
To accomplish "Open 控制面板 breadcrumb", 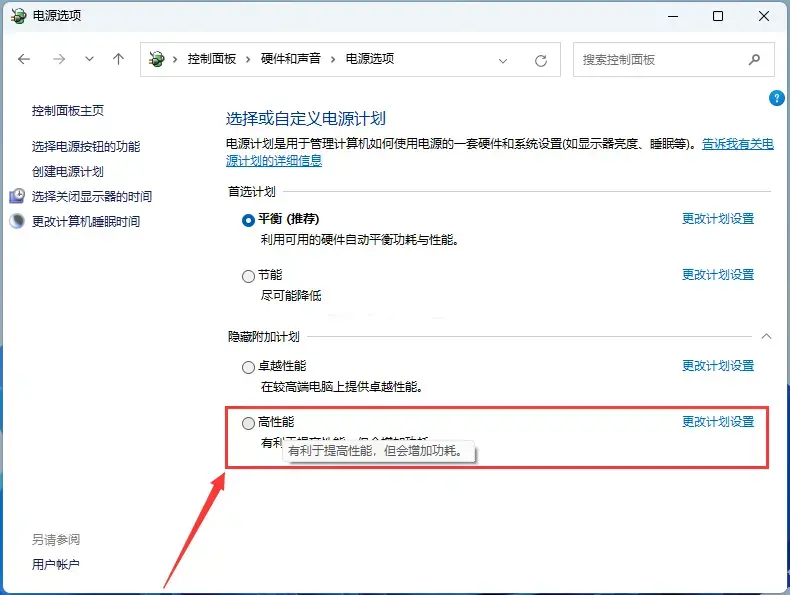I will coord(212,59).
